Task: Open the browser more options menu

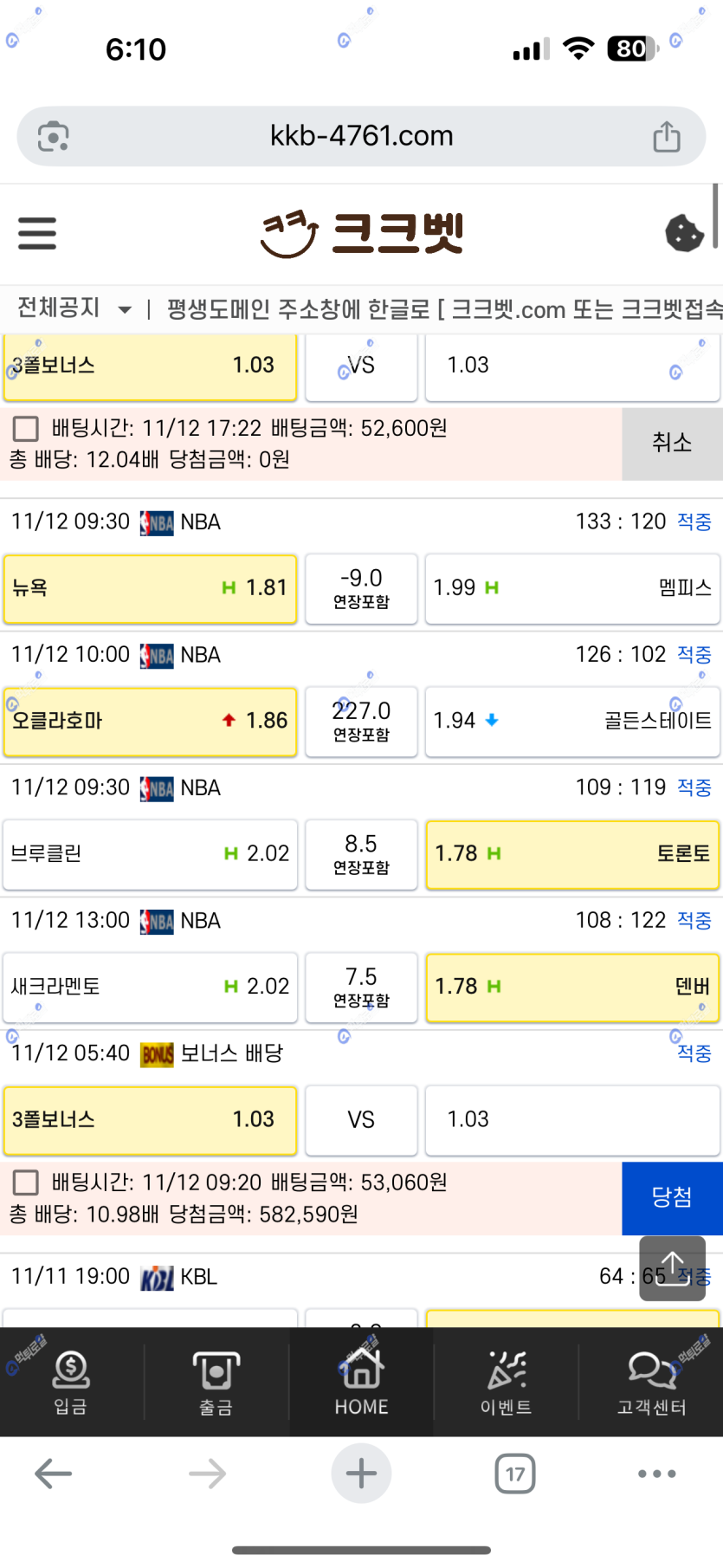Action: [656, 1474]
